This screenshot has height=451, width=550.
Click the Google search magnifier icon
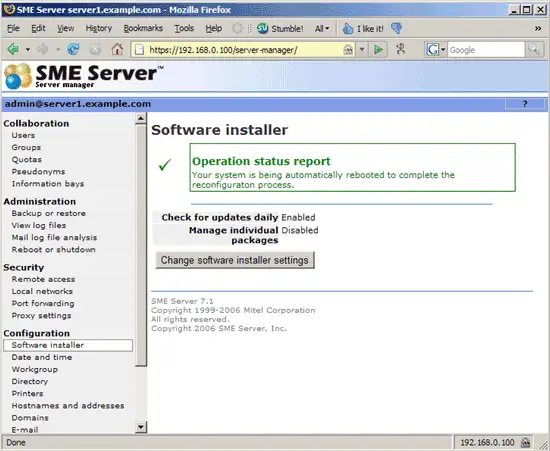click(x=534, y=50)
